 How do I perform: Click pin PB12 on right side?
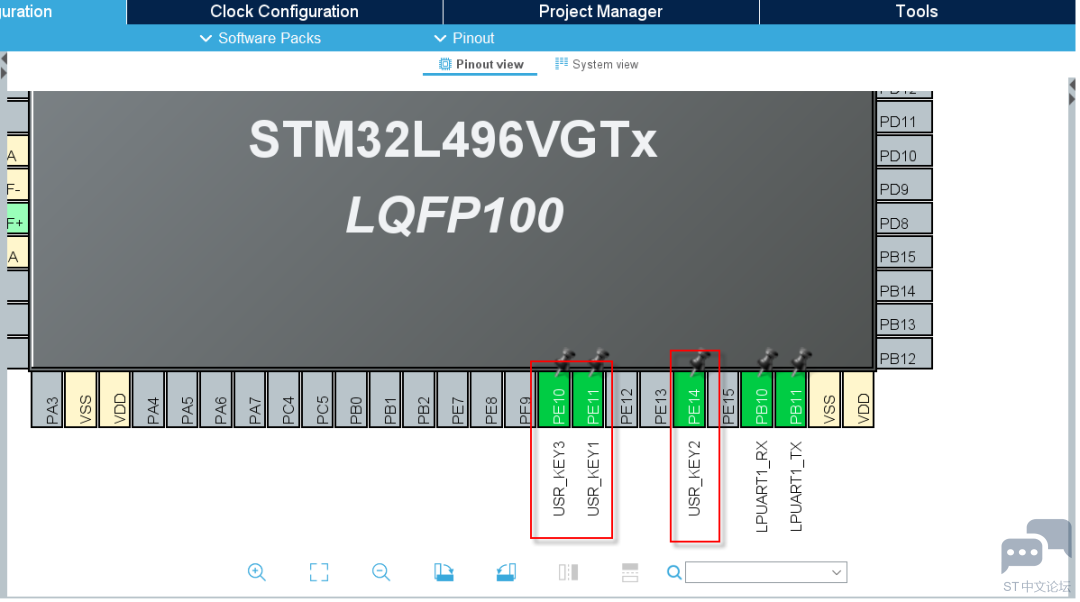tap(904, 354)
